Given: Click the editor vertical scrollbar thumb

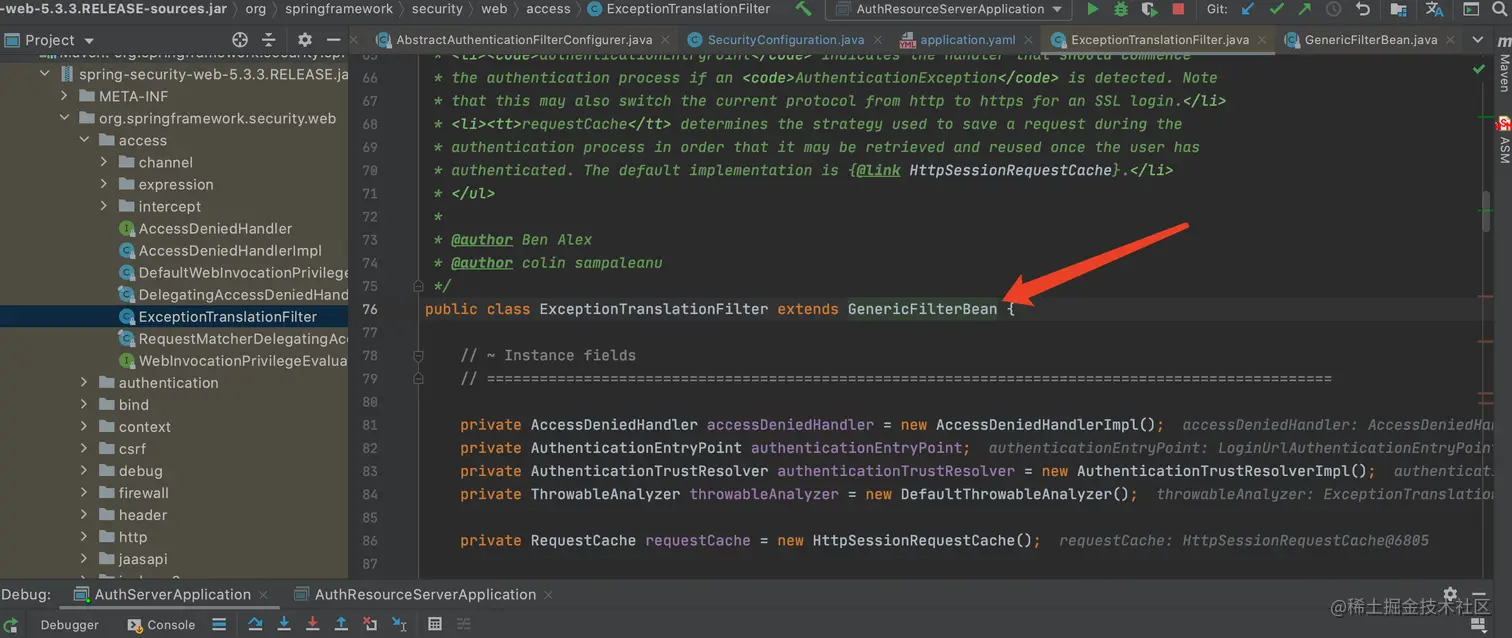Looking at the screenshot, I should point(1487,212).
